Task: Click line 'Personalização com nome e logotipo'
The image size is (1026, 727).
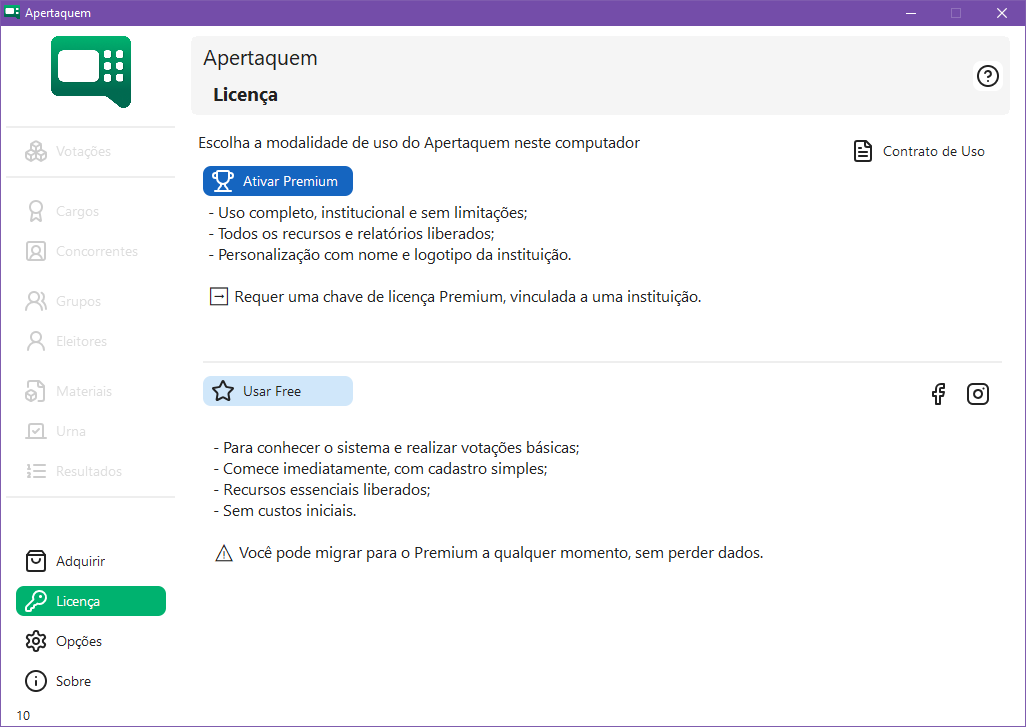Action: pos(390,255)
